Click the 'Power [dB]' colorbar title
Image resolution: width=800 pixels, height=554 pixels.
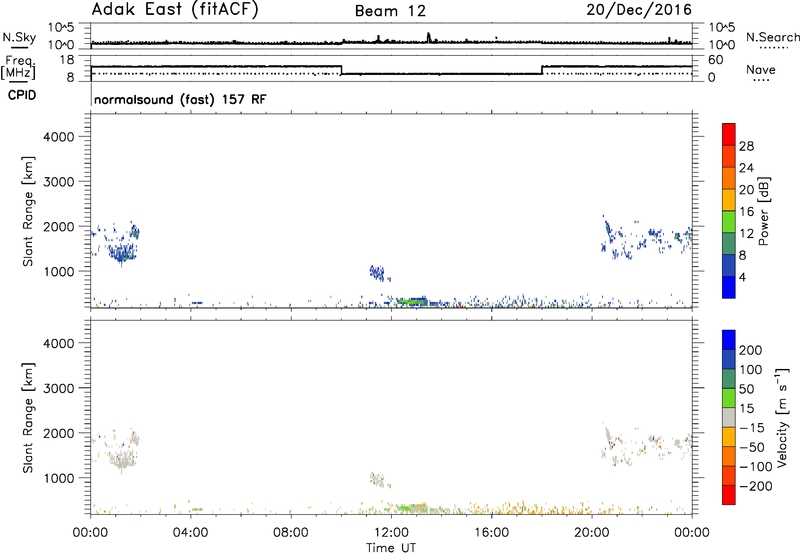764,211
